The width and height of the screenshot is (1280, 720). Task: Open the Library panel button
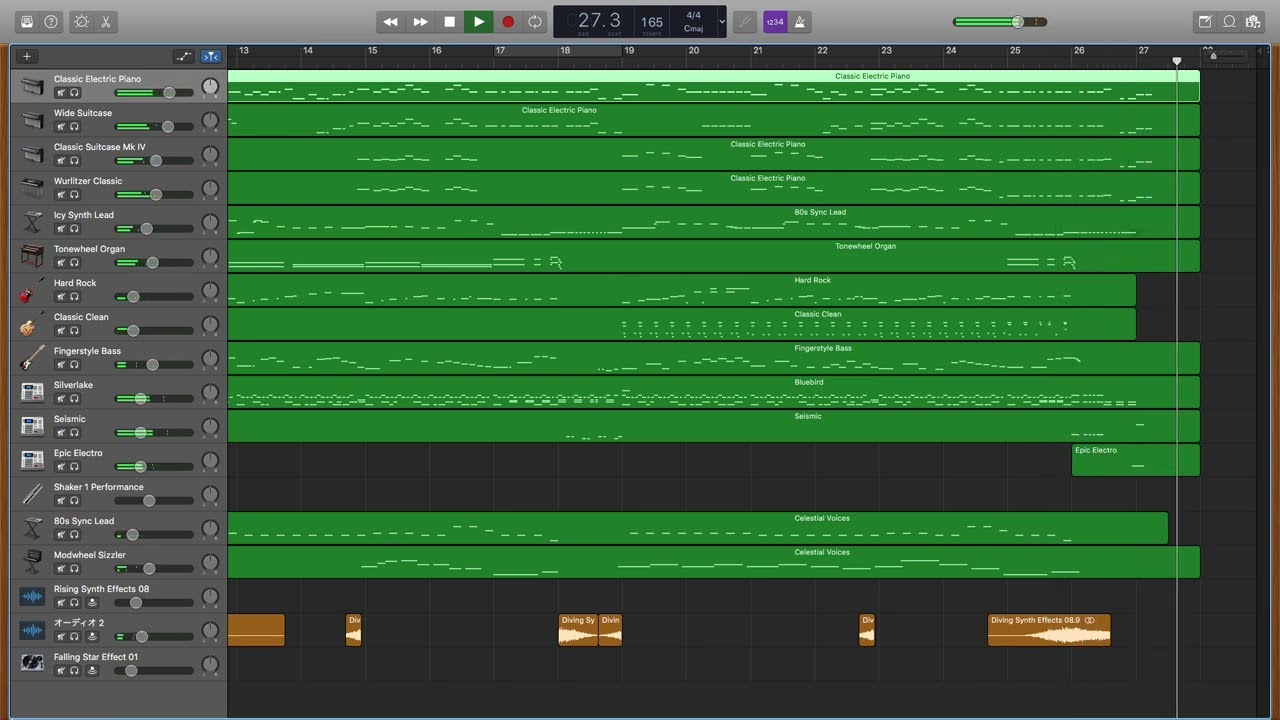tap(27, 21)
